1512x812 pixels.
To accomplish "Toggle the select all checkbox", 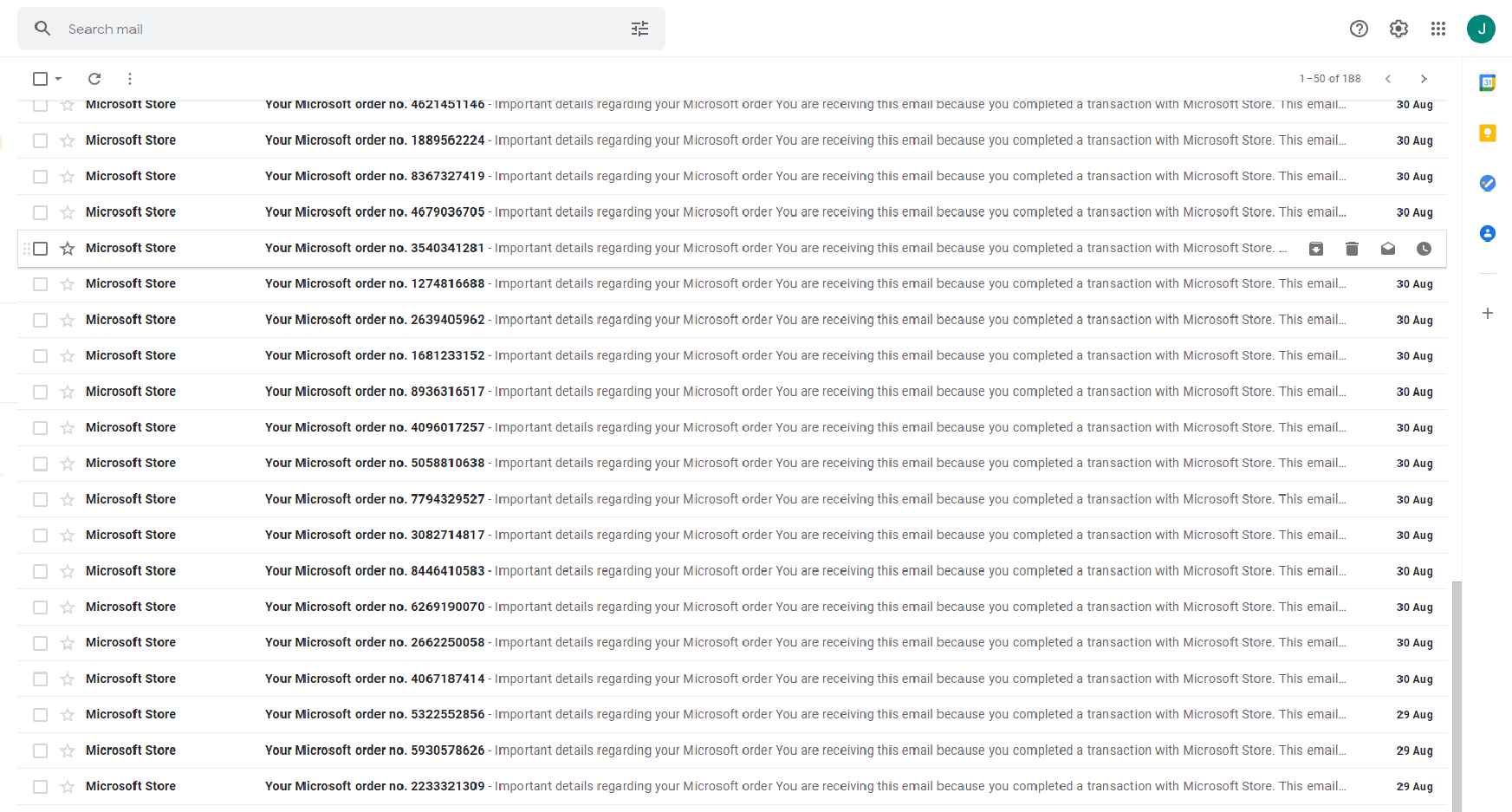I will point(40,79).
